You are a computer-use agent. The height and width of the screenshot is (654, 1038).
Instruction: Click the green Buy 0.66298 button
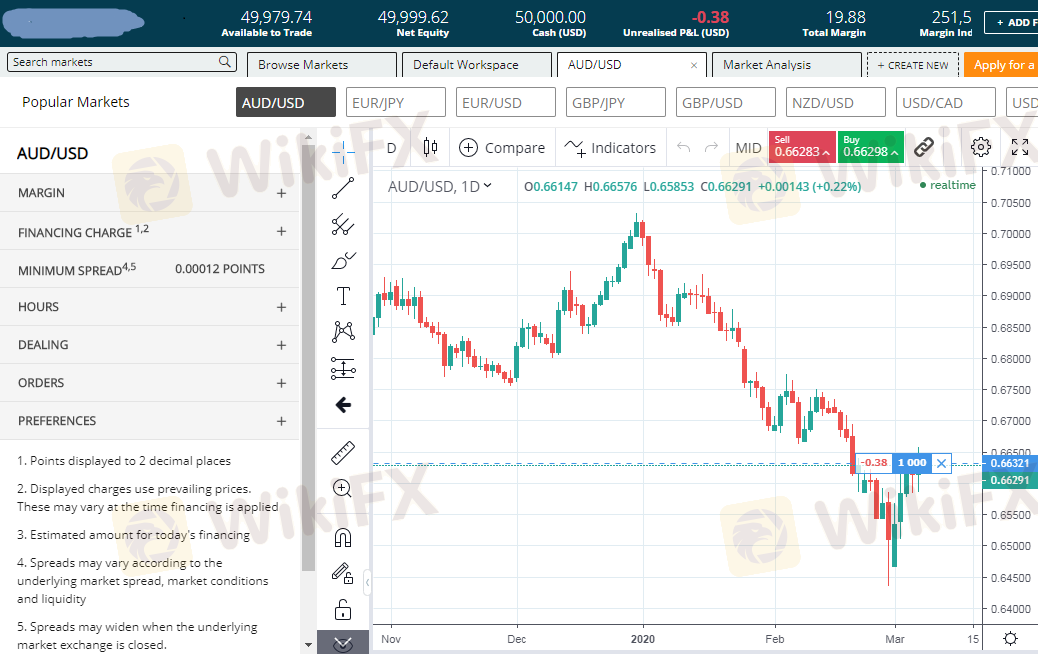[x=870, y=148]
